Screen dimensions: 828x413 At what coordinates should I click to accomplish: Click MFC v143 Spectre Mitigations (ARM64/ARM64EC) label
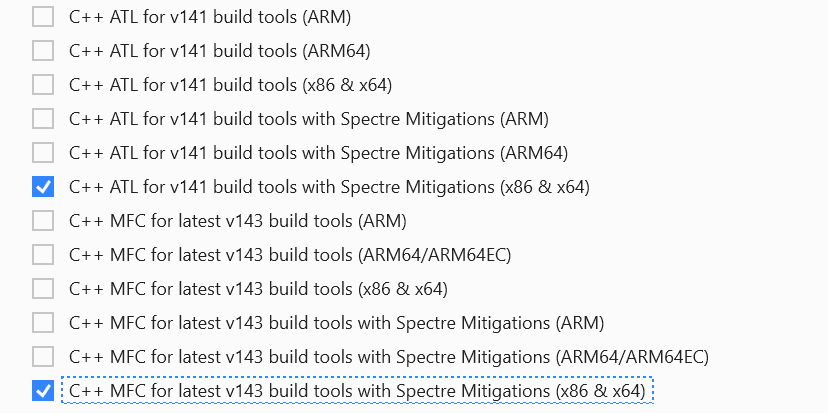coord(389,358)
